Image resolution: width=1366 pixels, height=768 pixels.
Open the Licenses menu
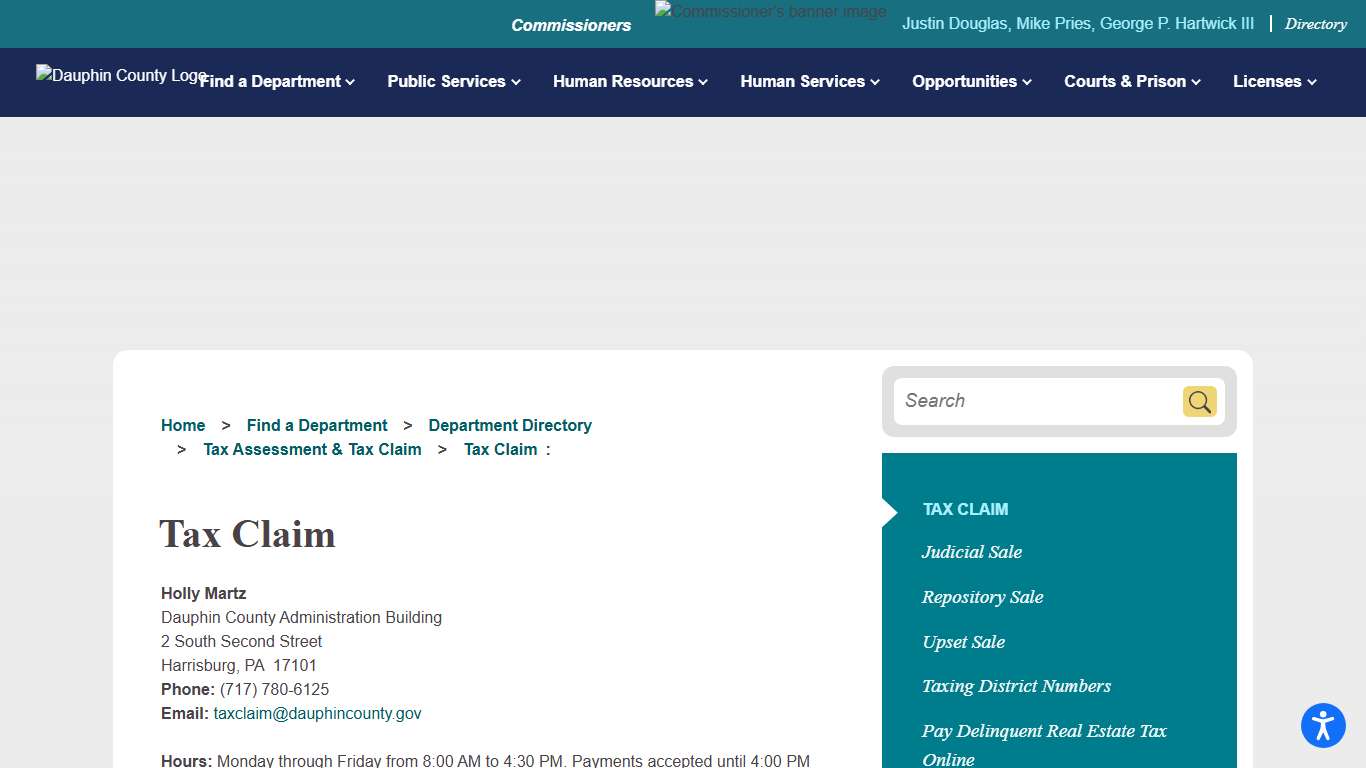click(x=1274, y=82)
